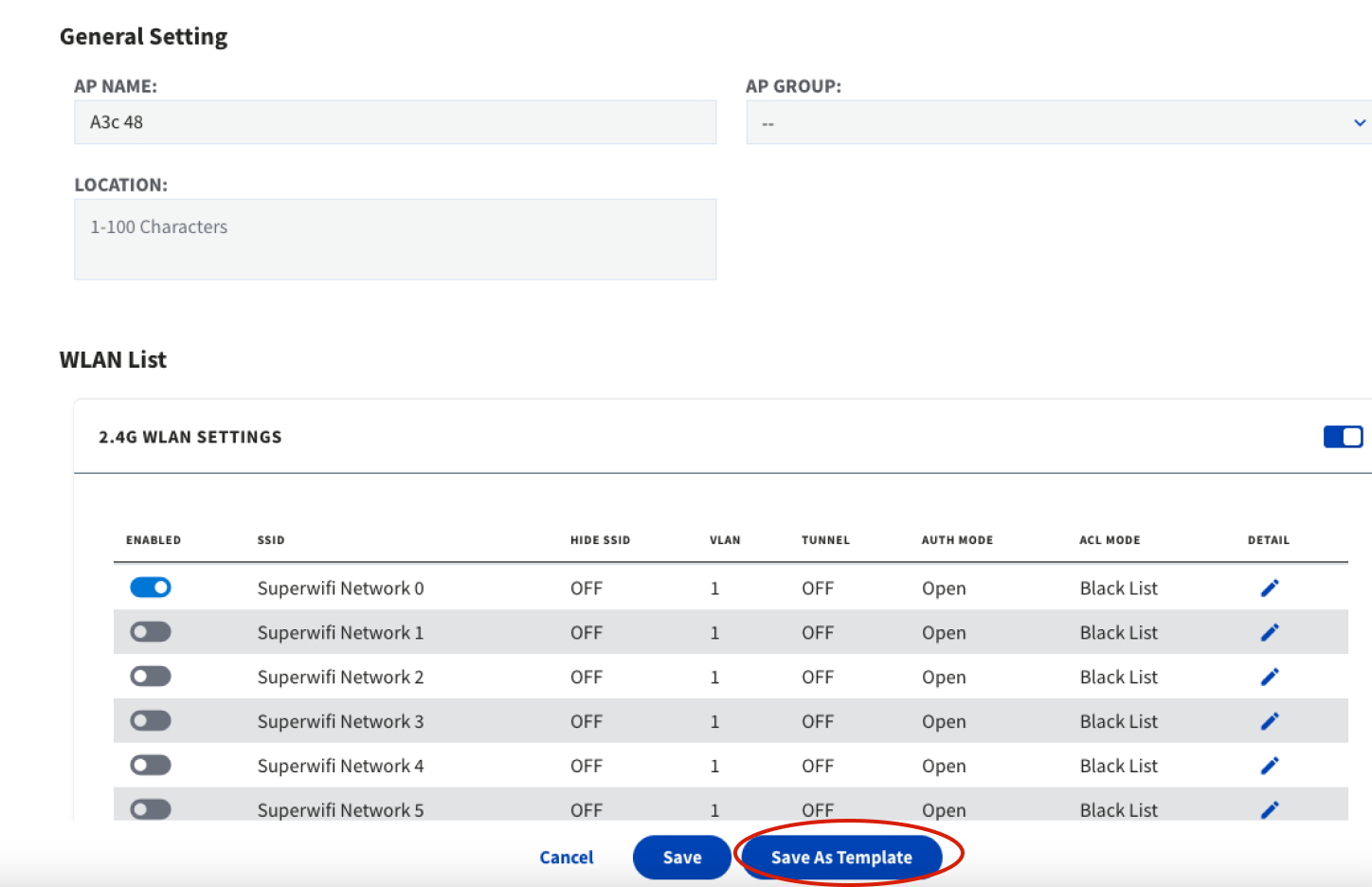Edit details of Superwifi Network 3
This screenshot has height=887, width=1372.
point(1270,721)
